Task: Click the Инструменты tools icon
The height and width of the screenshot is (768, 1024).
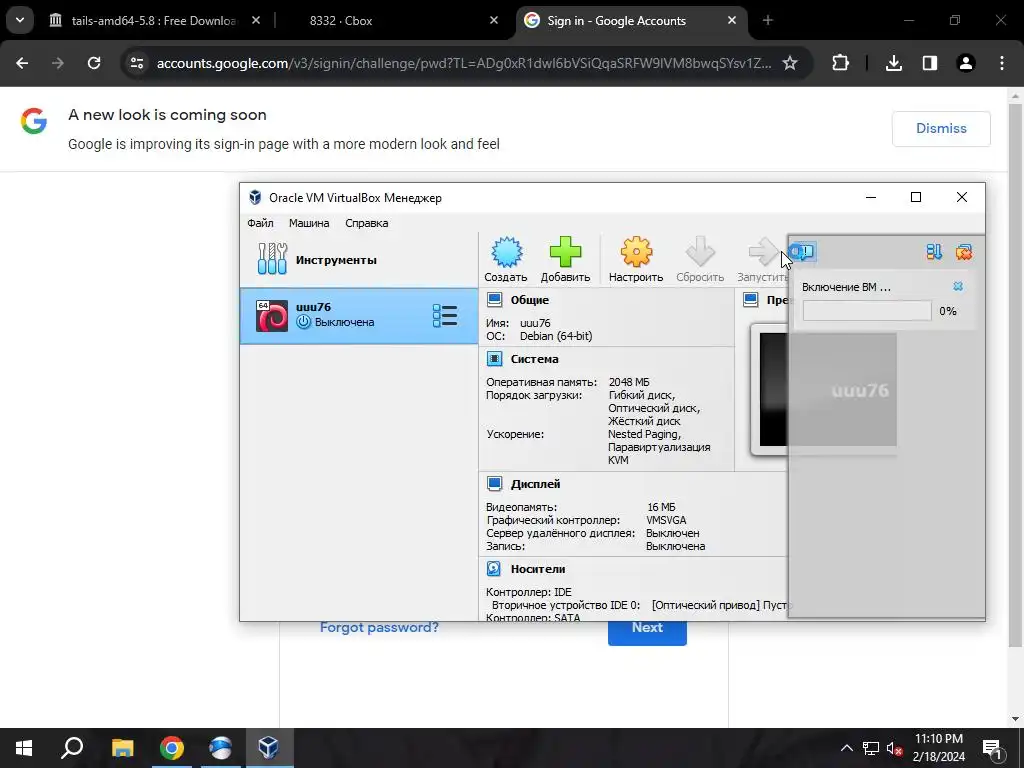Action: (272, 259)
